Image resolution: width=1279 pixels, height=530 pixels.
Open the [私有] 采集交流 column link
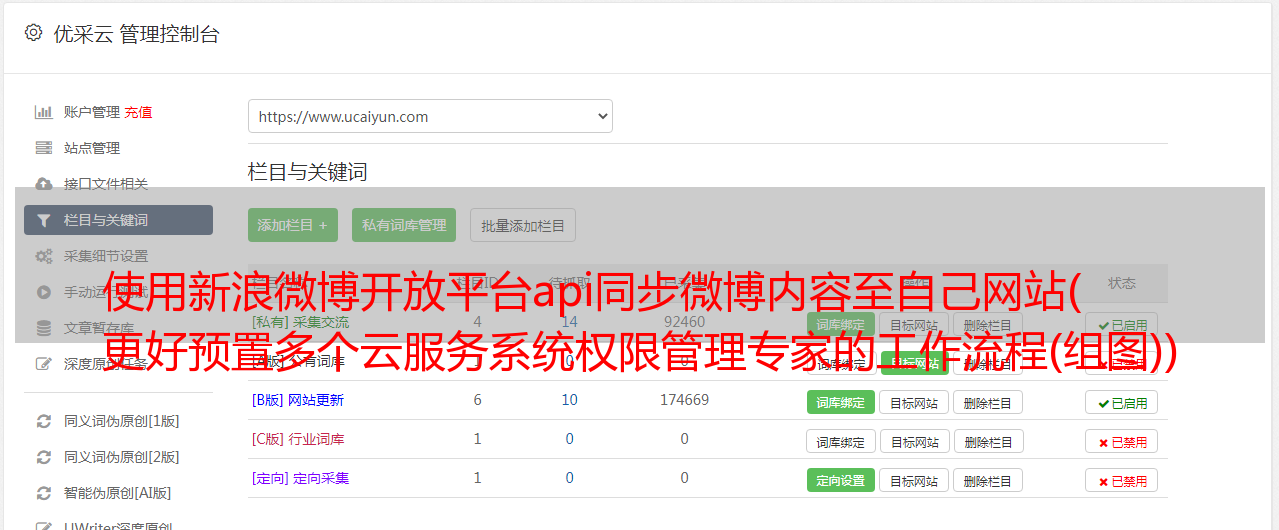(x=300, y=322)
